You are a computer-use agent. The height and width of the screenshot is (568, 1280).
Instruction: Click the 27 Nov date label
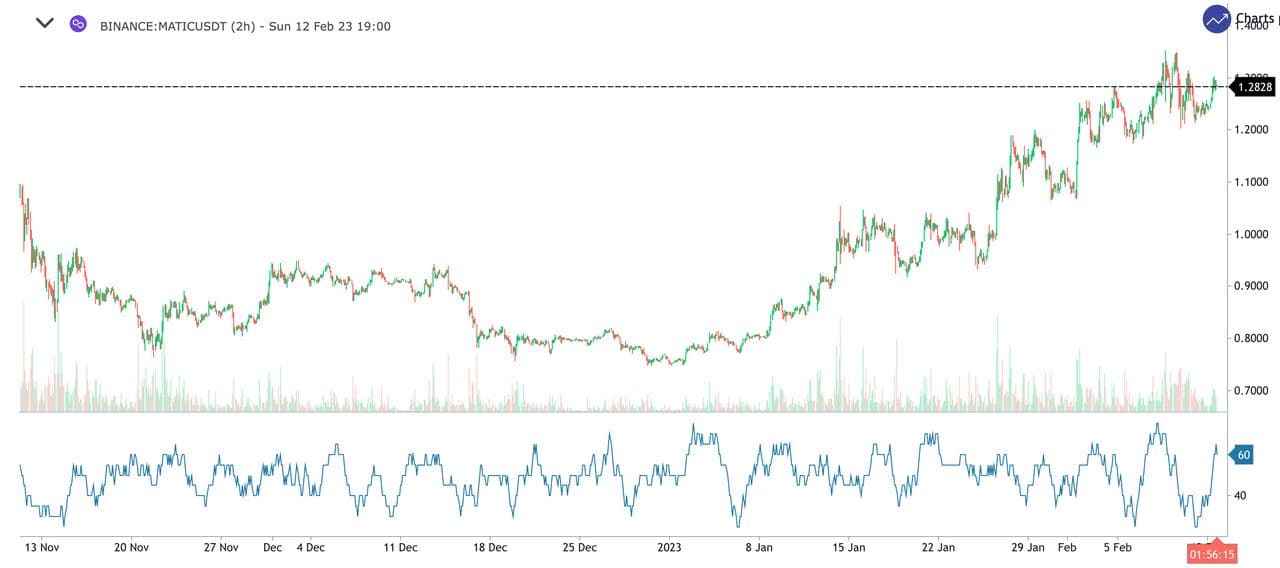pos(220,547)
